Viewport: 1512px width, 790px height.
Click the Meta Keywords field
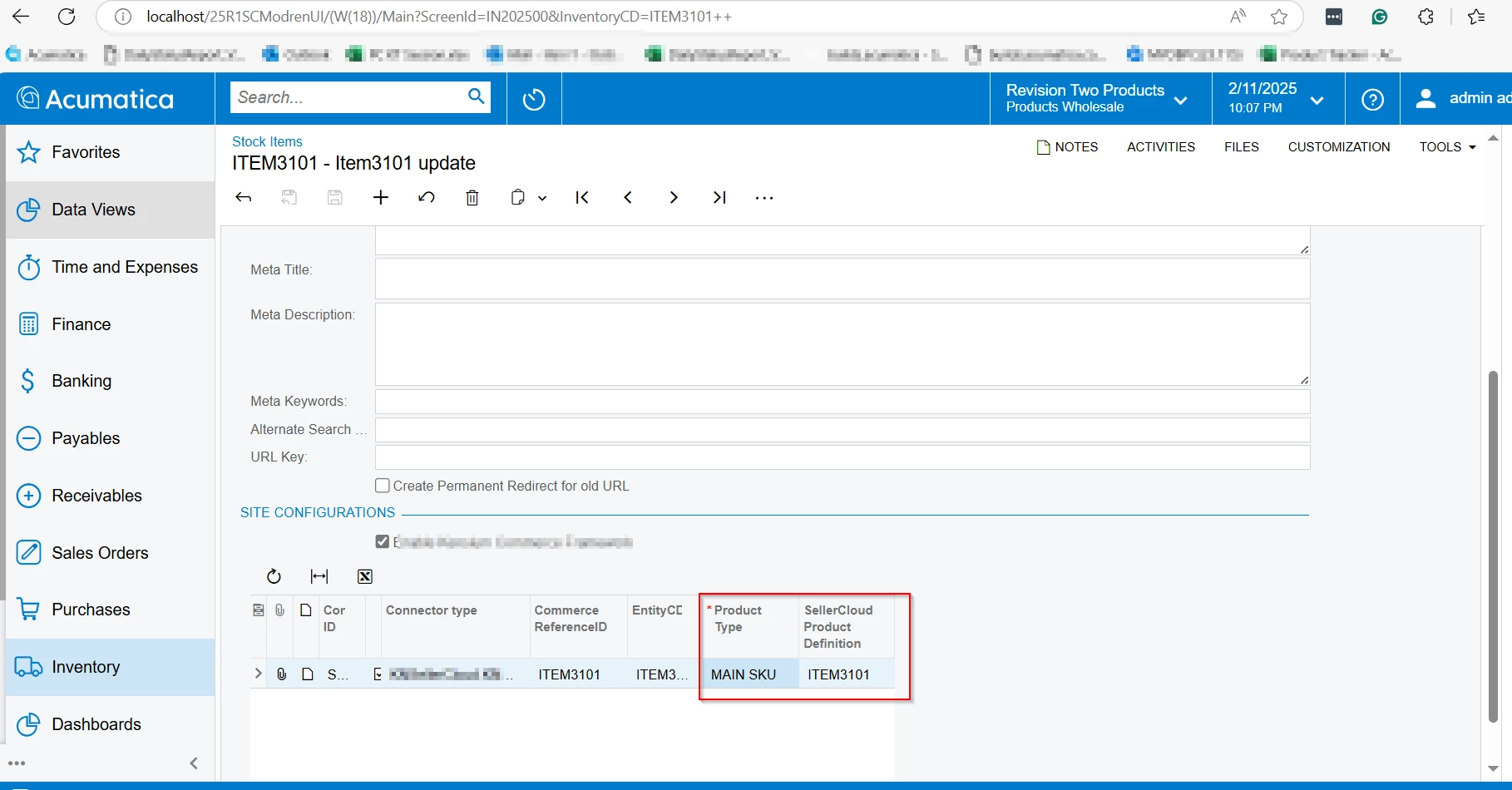842,402
